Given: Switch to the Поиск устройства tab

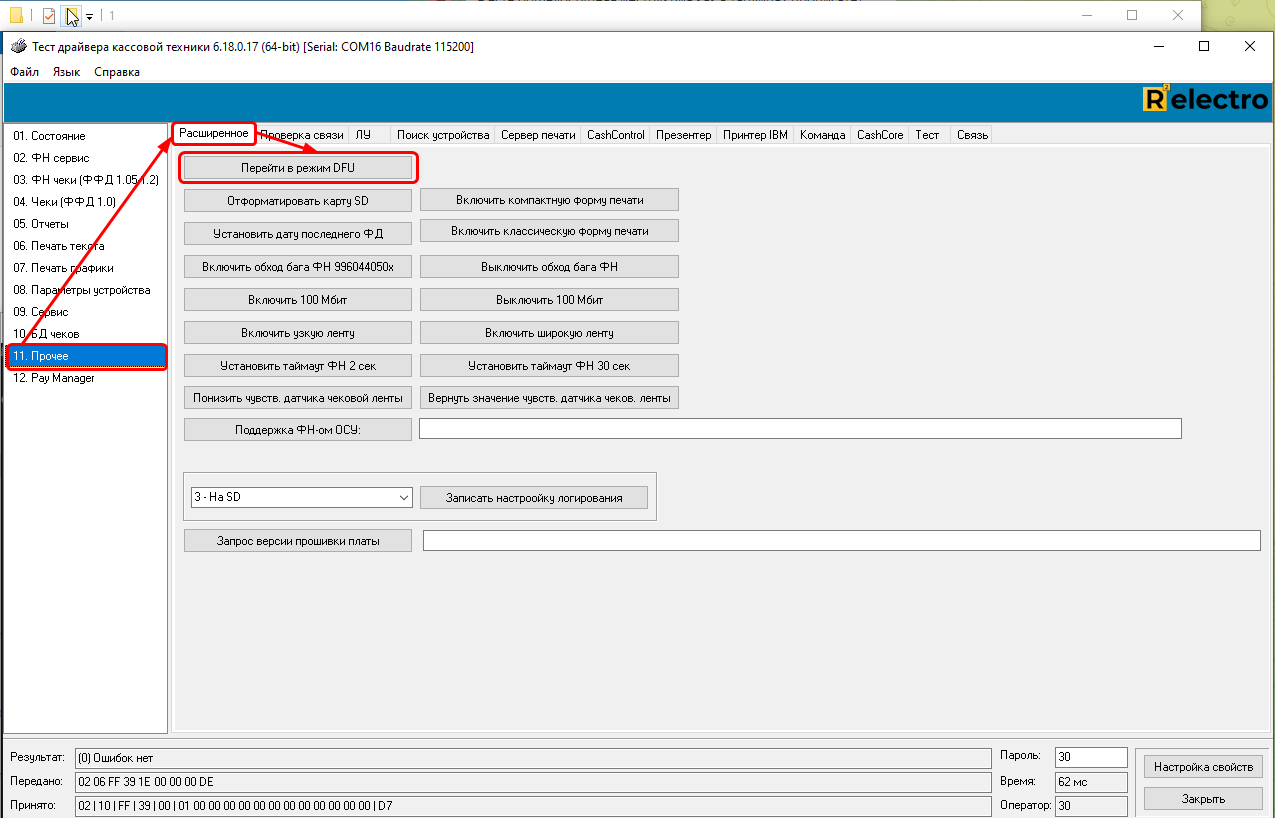Looking at the screenshot, I should [x=442, y=135].
